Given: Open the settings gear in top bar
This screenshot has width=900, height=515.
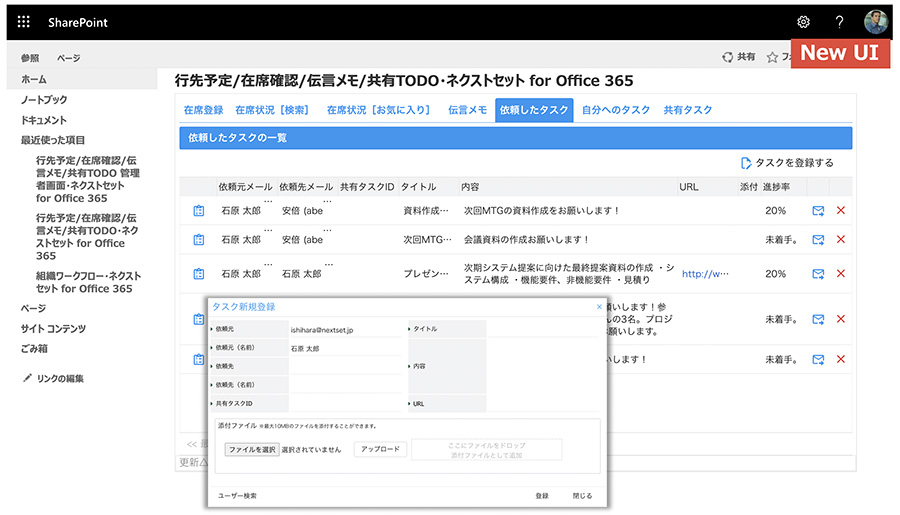Looking at the screenshot, I should (803, 22).
